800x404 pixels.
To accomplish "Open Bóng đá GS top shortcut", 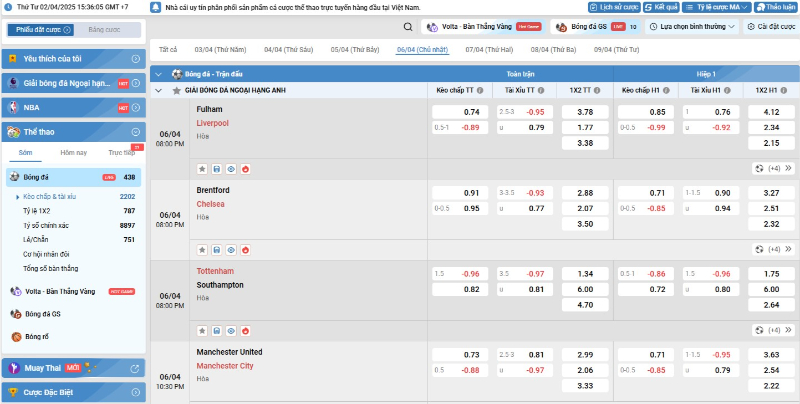I will pos(596,27).
